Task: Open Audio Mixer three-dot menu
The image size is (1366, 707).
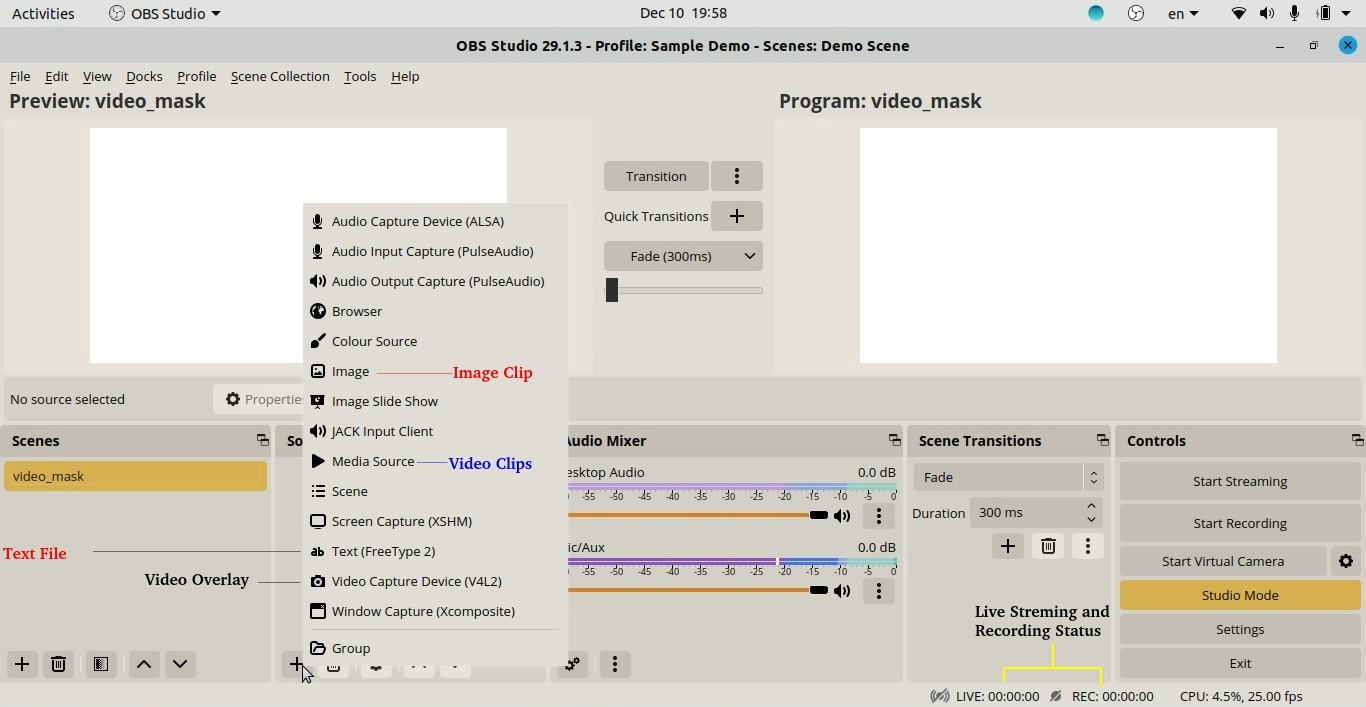Action: pyautogui.click(x=615, y=664)
